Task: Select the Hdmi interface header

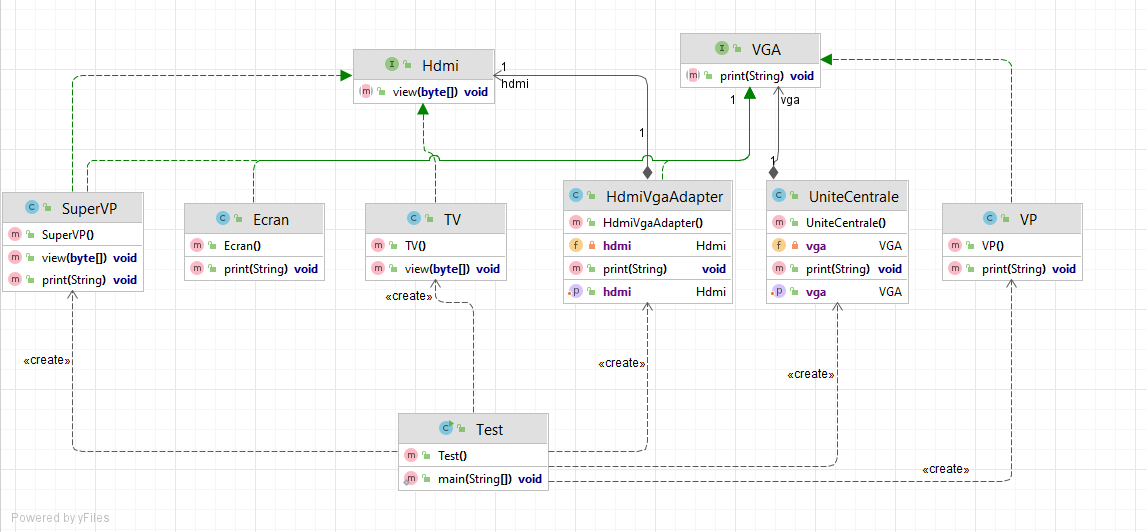Action: point(424,65)
